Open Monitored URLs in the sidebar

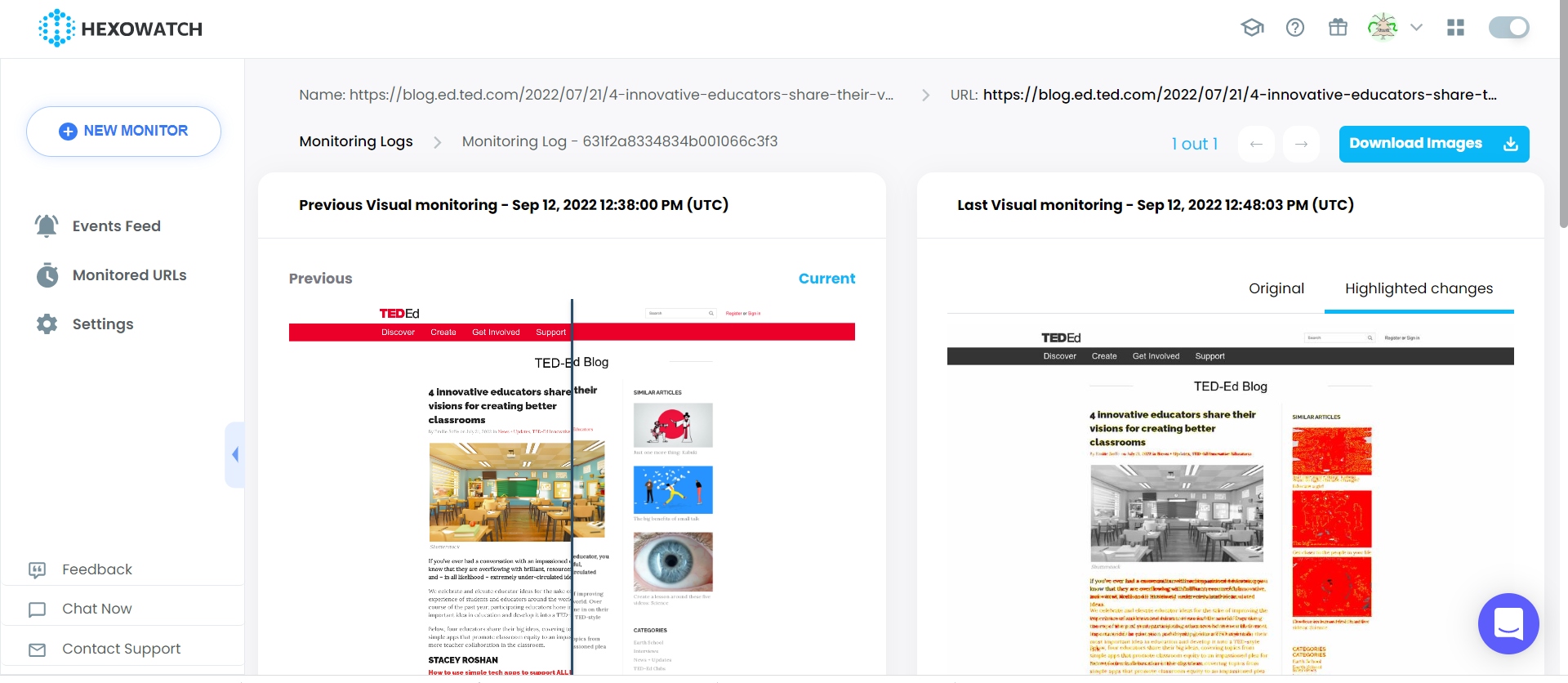click(129, 275)
